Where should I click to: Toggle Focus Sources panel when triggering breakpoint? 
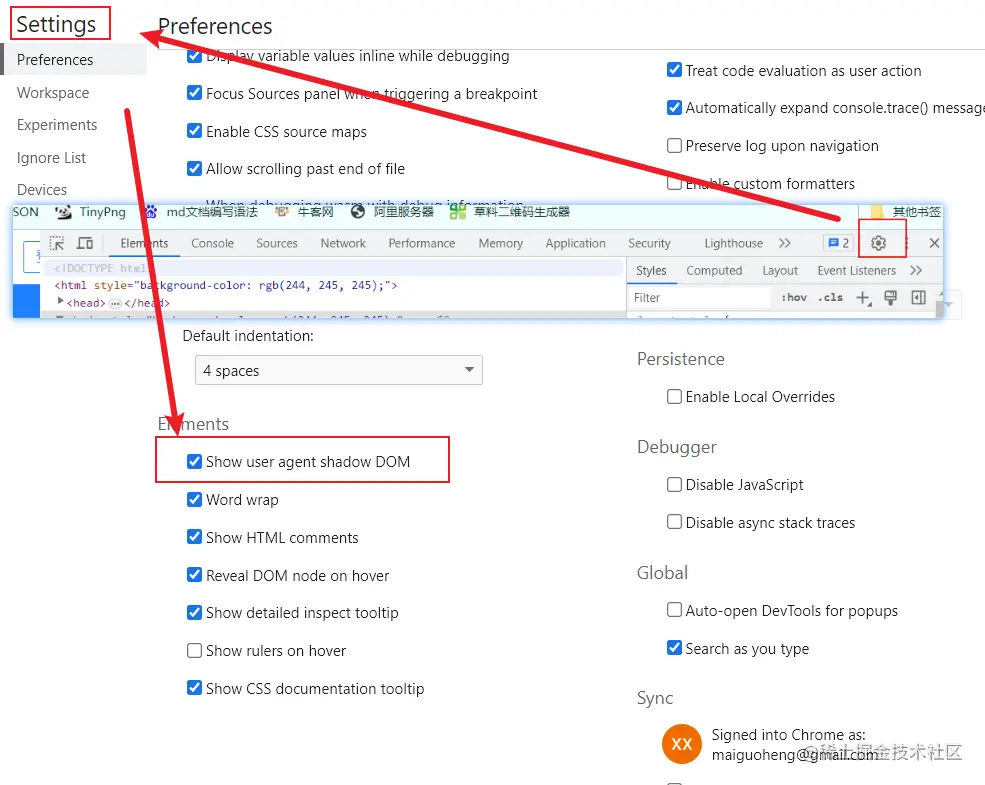pos(195,94)
